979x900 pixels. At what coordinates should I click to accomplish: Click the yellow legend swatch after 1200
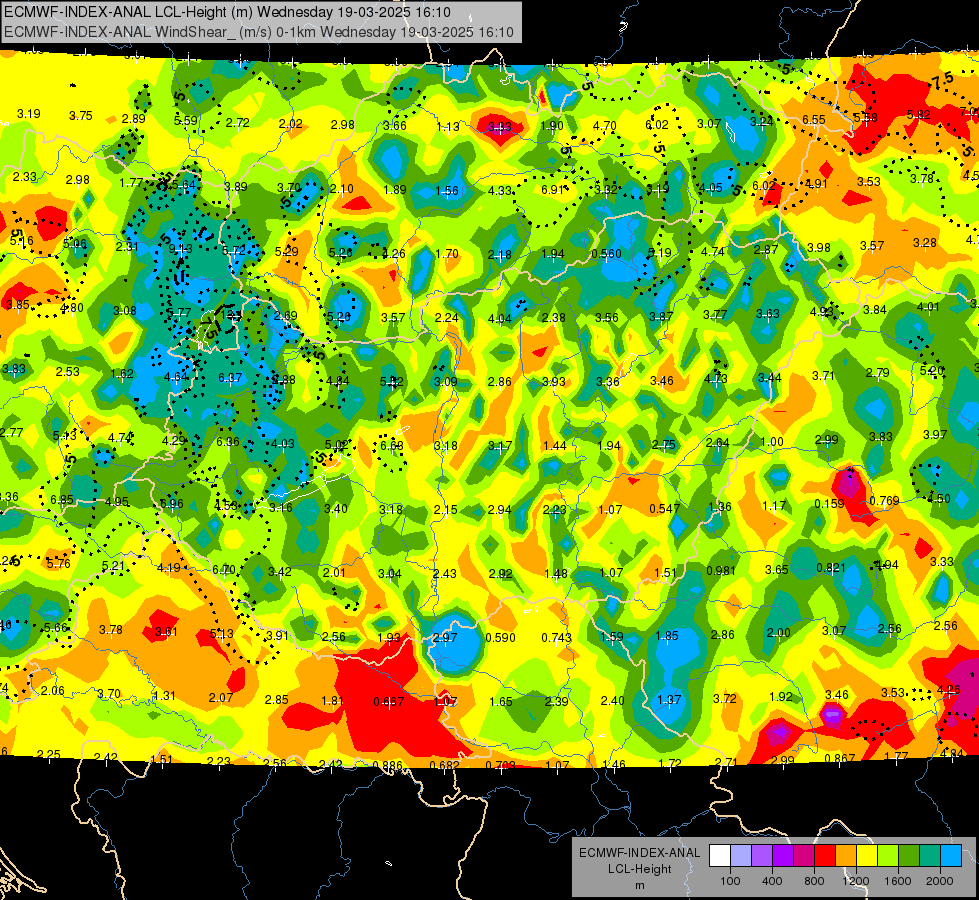(x=867, y=855)
